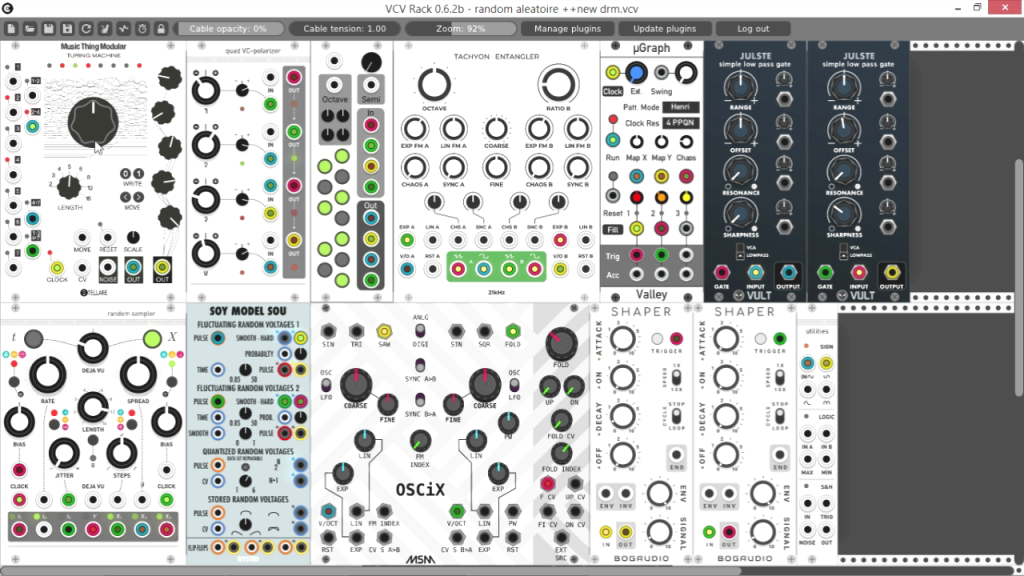Viewport: 1024px width, 576px height.
Task: Click the Turing Machine WRITE 0 button
Action: 126,174
